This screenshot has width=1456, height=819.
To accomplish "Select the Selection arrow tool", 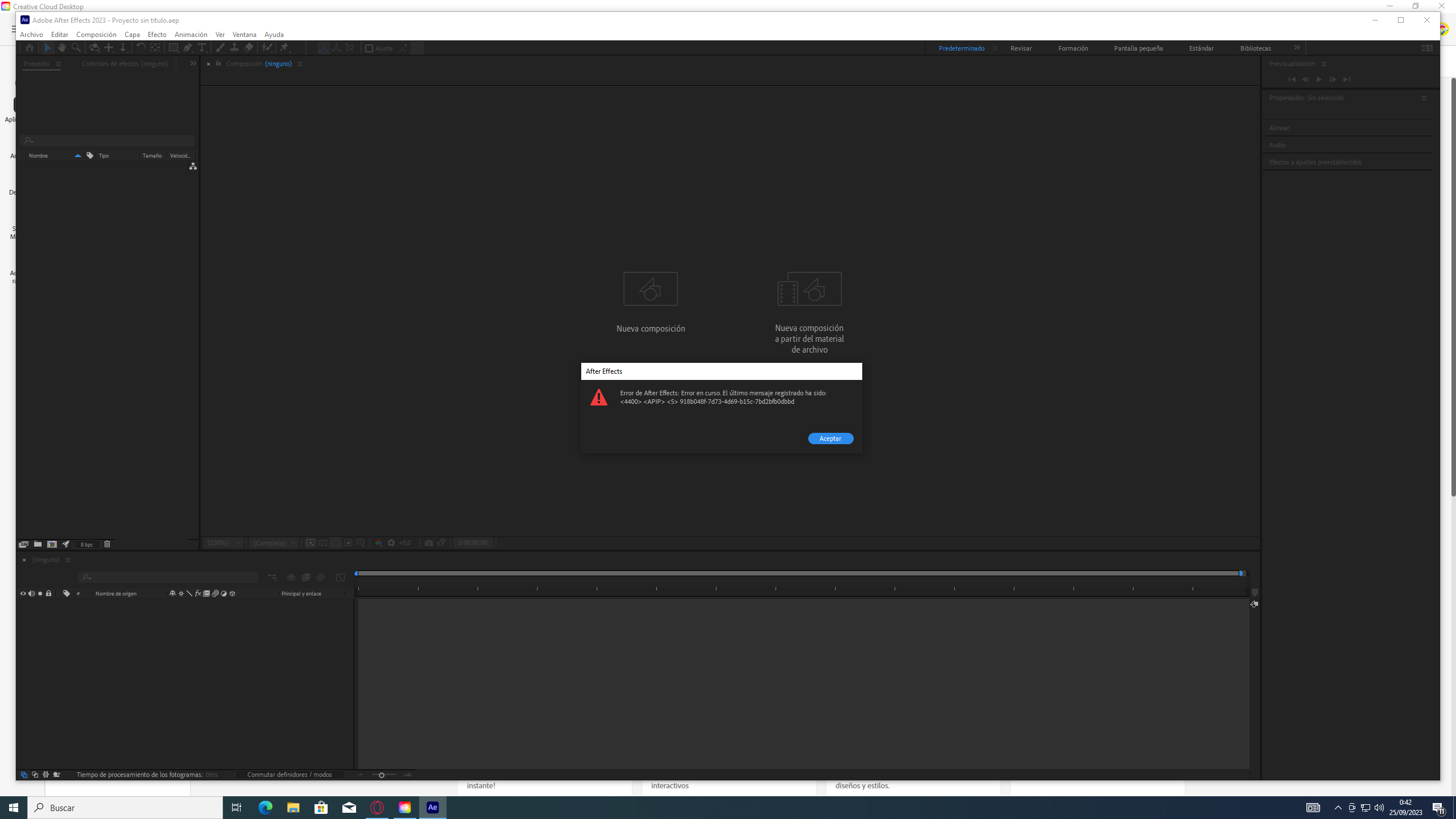I will [48, 48].
